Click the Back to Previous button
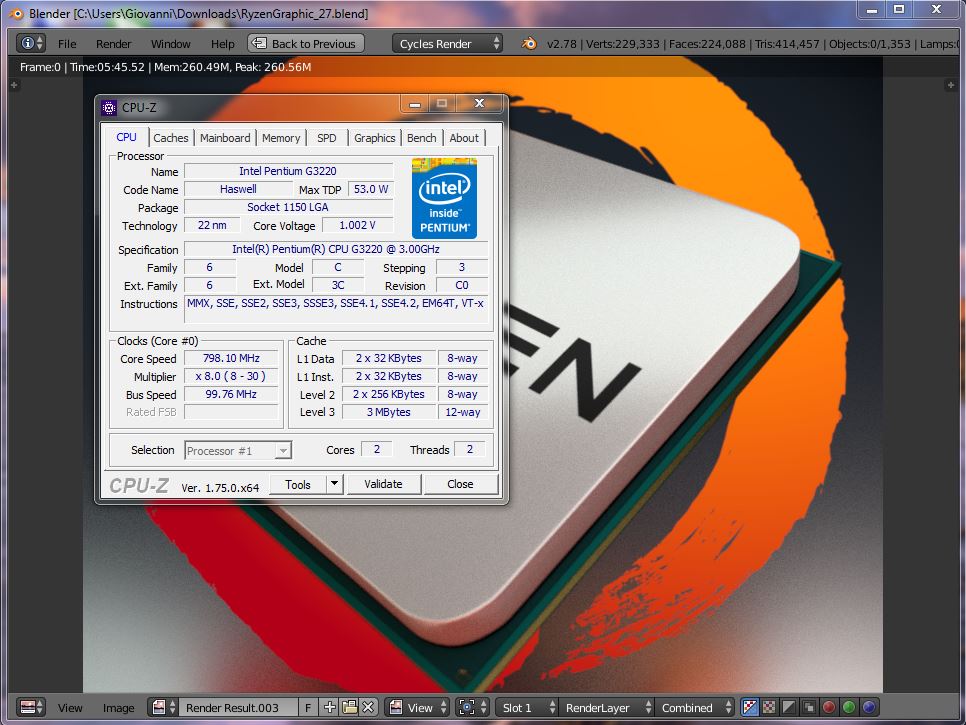Screen dimensions: 966x725 306,43
